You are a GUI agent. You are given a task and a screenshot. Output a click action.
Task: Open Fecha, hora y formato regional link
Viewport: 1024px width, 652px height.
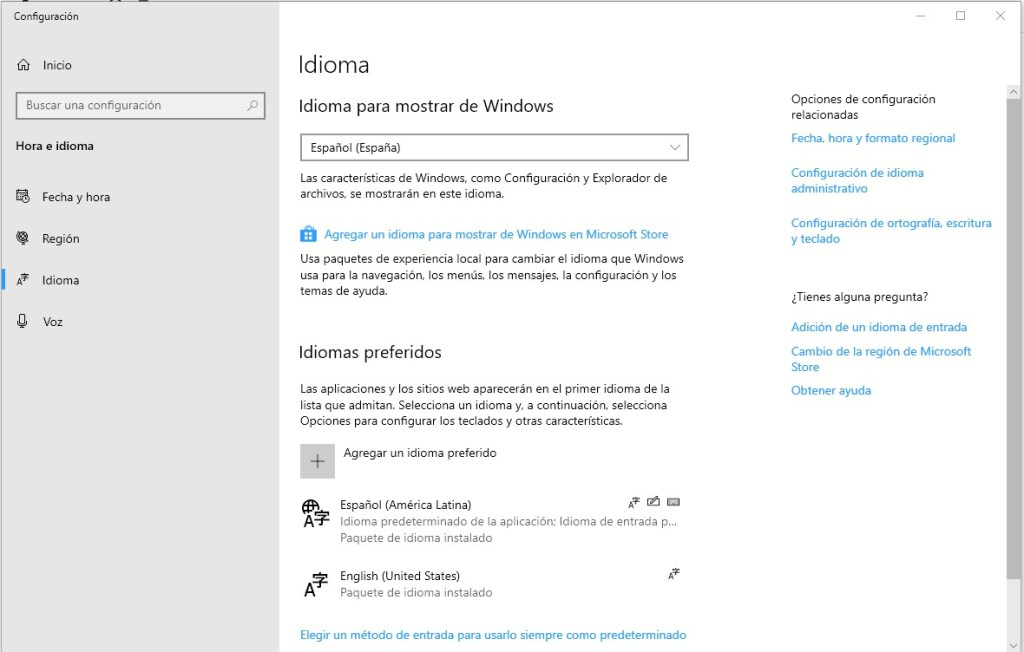[x=872, y=138]
